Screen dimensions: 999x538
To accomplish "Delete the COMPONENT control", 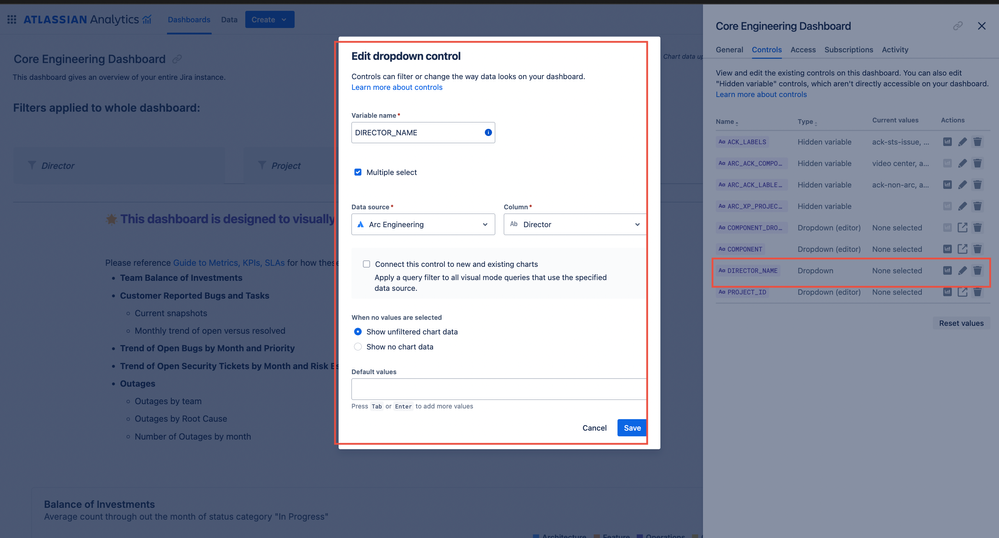I will pos(977,249).
